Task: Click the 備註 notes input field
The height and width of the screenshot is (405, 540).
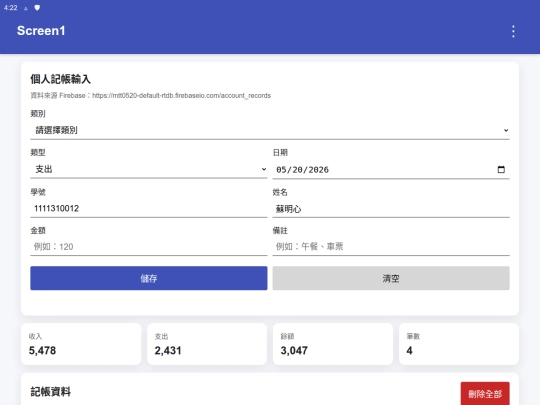Action: [x=391, y=247]
